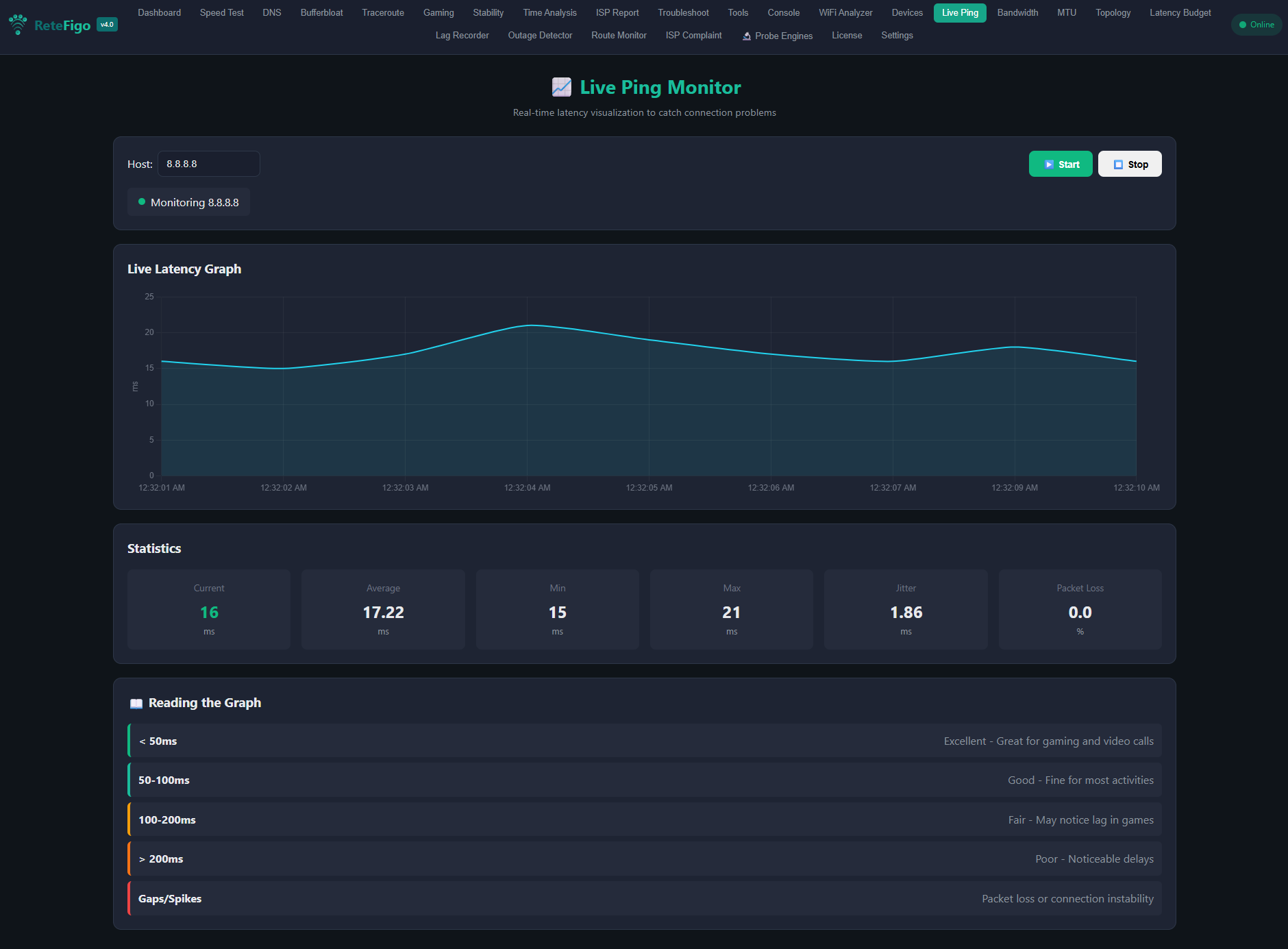Click the green Online status indicator
This screenshot has height=949, width=1288.
(1256, 24)
